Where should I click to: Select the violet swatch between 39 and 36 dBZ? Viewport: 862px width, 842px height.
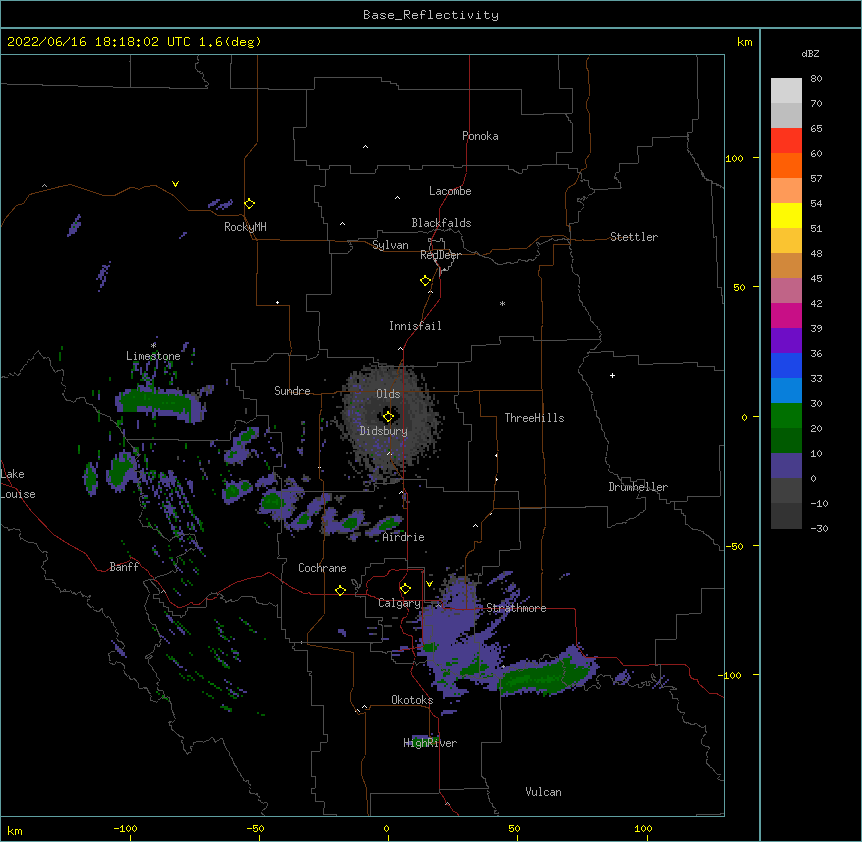786,341
